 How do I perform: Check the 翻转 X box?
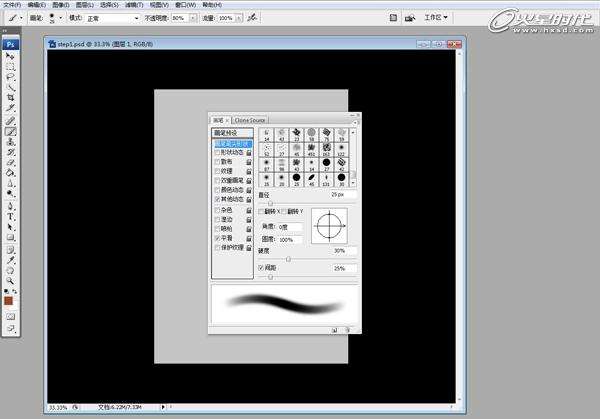tap(261, 211)
